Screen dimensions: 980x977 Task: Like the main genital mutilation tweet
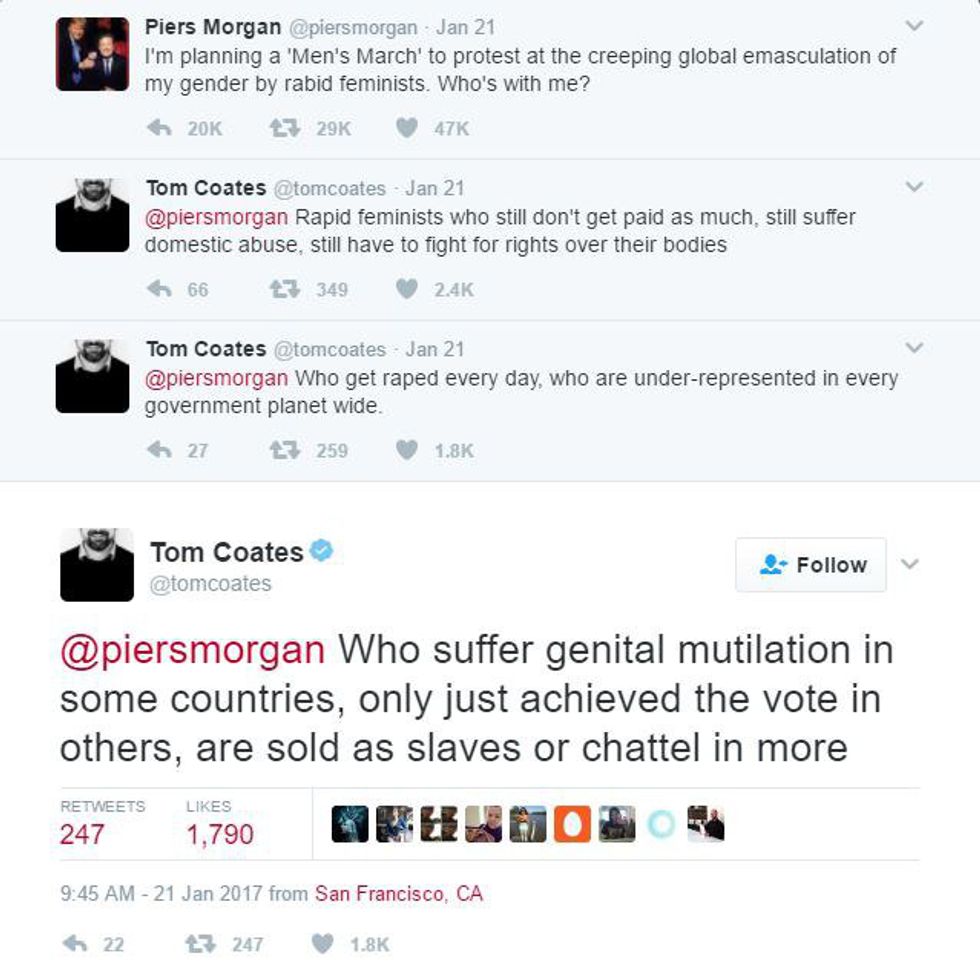pyautogui.click(x=322, y=943)
